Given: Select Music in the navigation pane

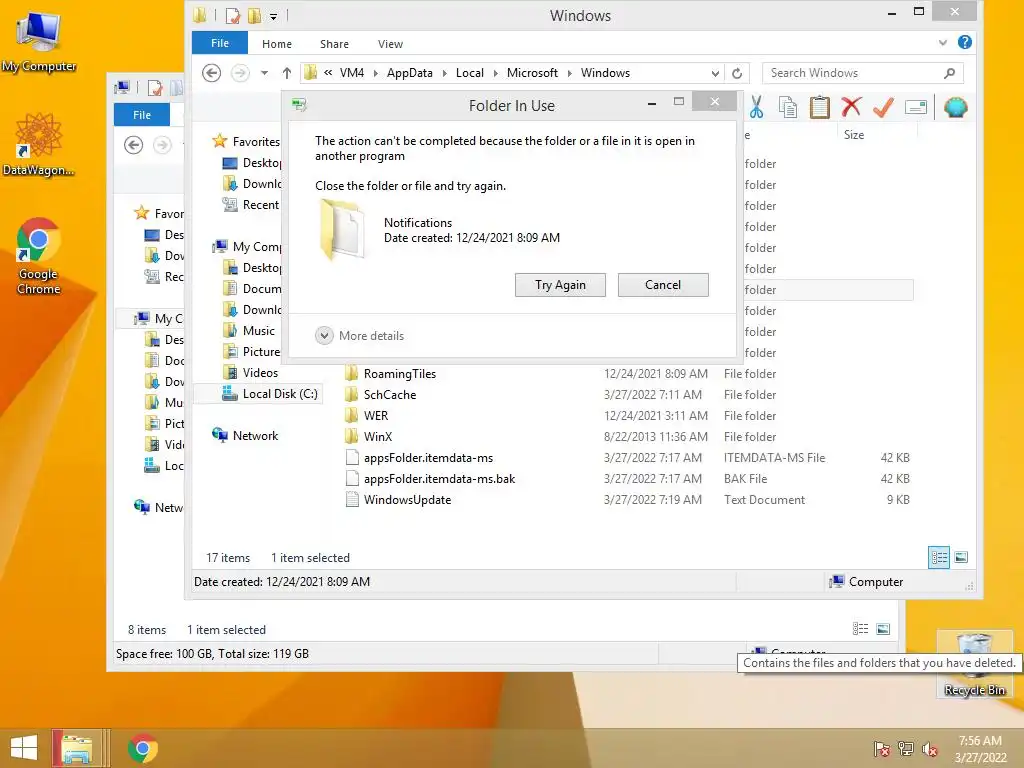Looking at the screenshot, I should tap(249, 330).
